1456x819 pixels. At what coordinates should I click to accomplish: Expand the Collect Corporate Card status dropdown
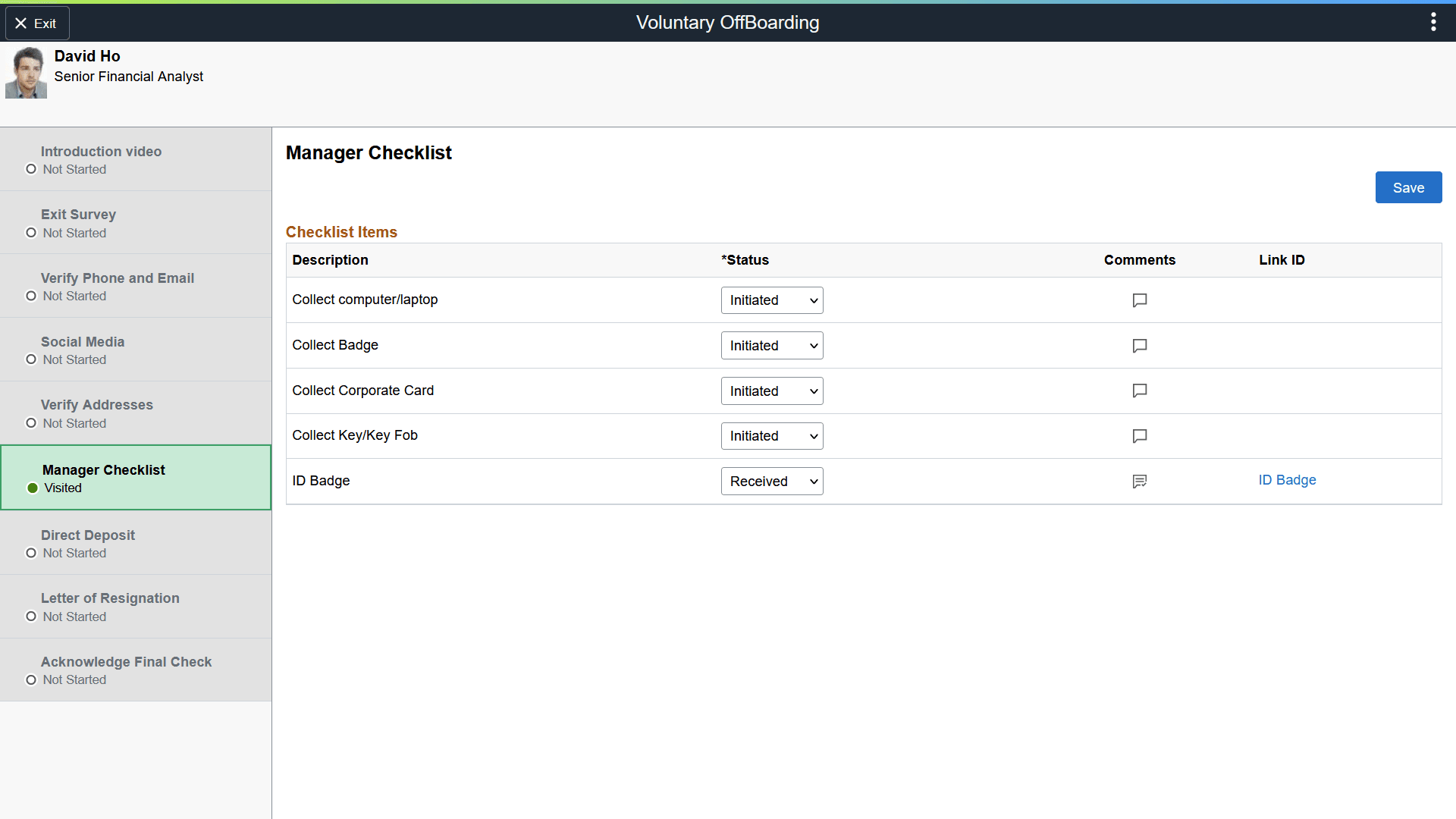pos(771,391)
